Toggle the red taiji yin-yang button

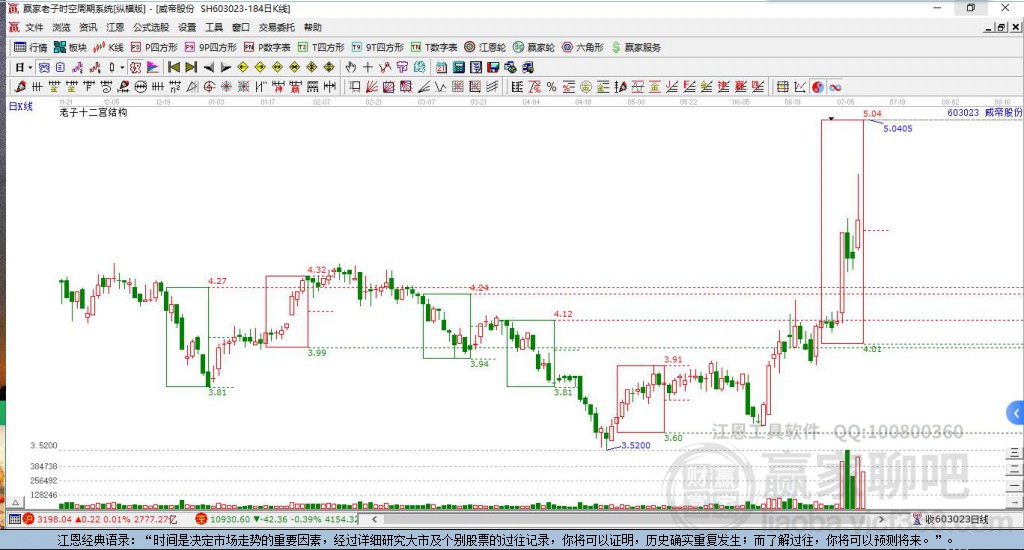pos(818,87)
